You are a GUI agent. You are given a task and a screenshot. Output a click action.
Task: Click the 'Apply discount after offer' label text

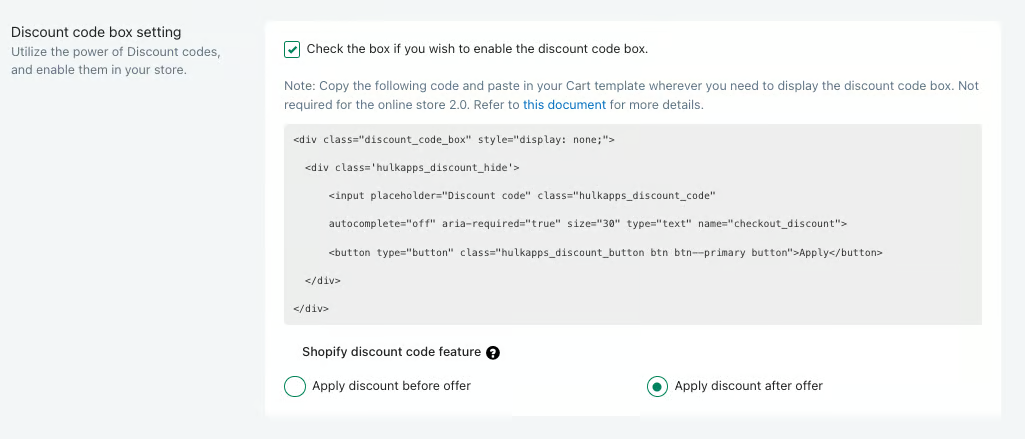[748, 386]
